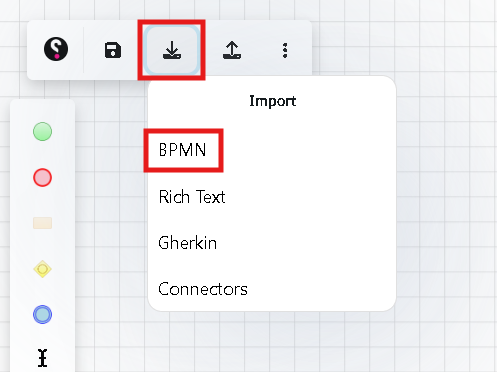This screenshot has width=497, height=372.
Task: Save the diagram using the floppy disk icon
Action: click(113, 50)
